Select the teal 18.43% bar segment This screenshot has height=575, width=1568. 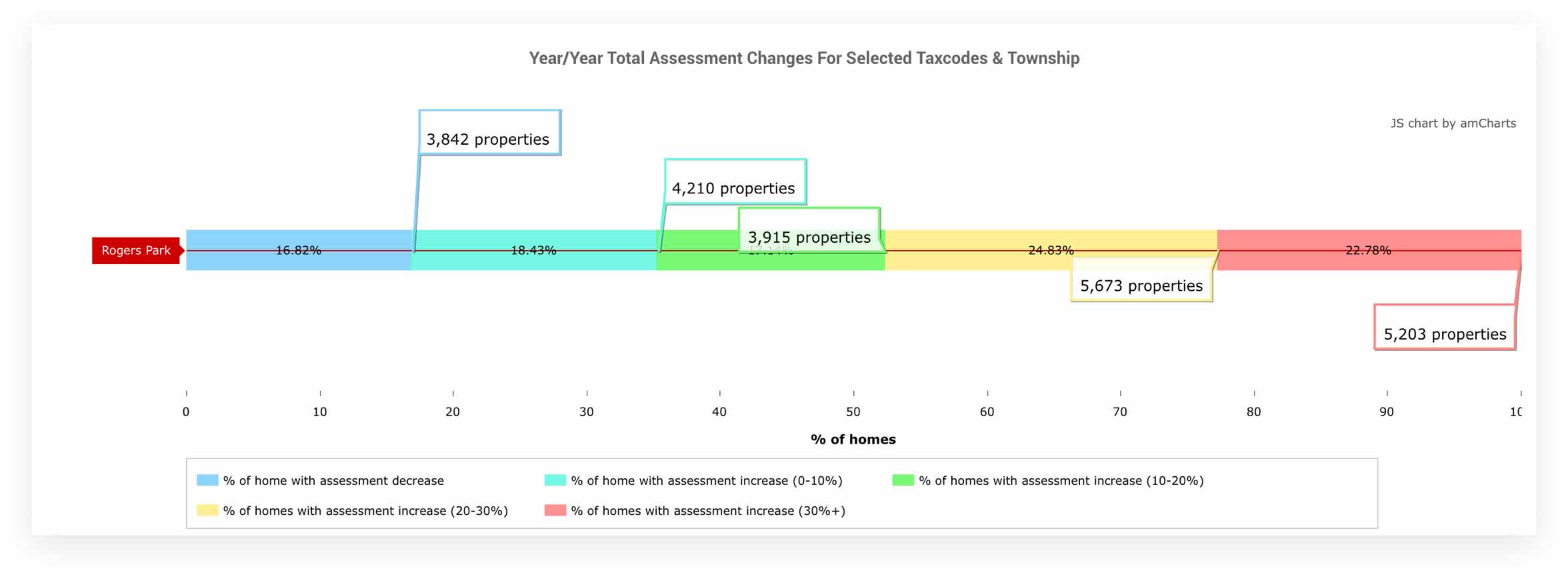(533, 260)
